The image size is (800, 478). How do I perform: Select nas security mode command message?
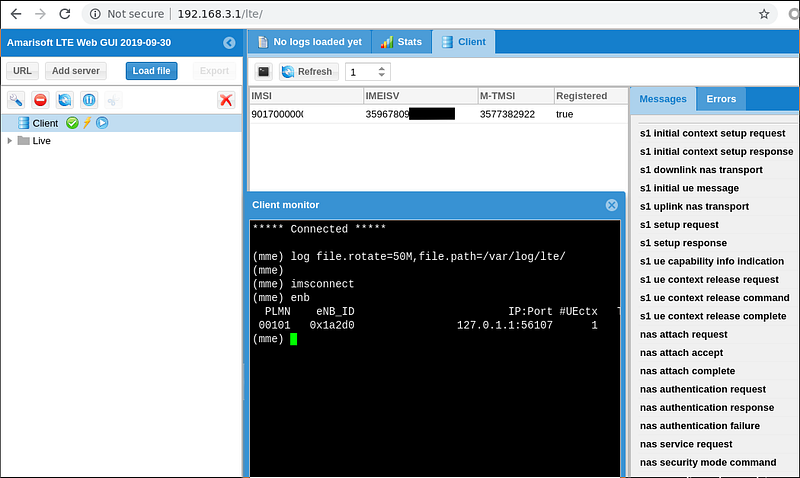(x=708, y=463)
